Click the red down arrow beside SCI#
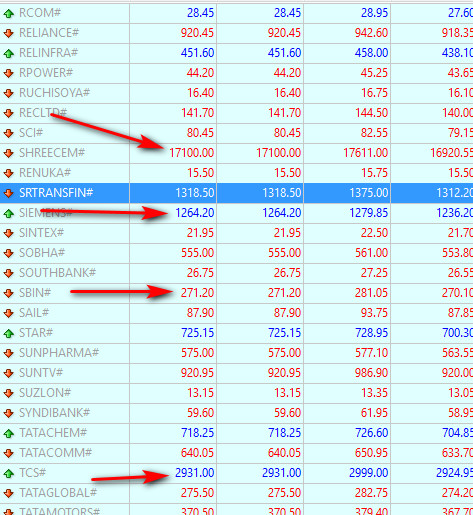The height and width of the screenshot is (515, 473). (9, 133)
